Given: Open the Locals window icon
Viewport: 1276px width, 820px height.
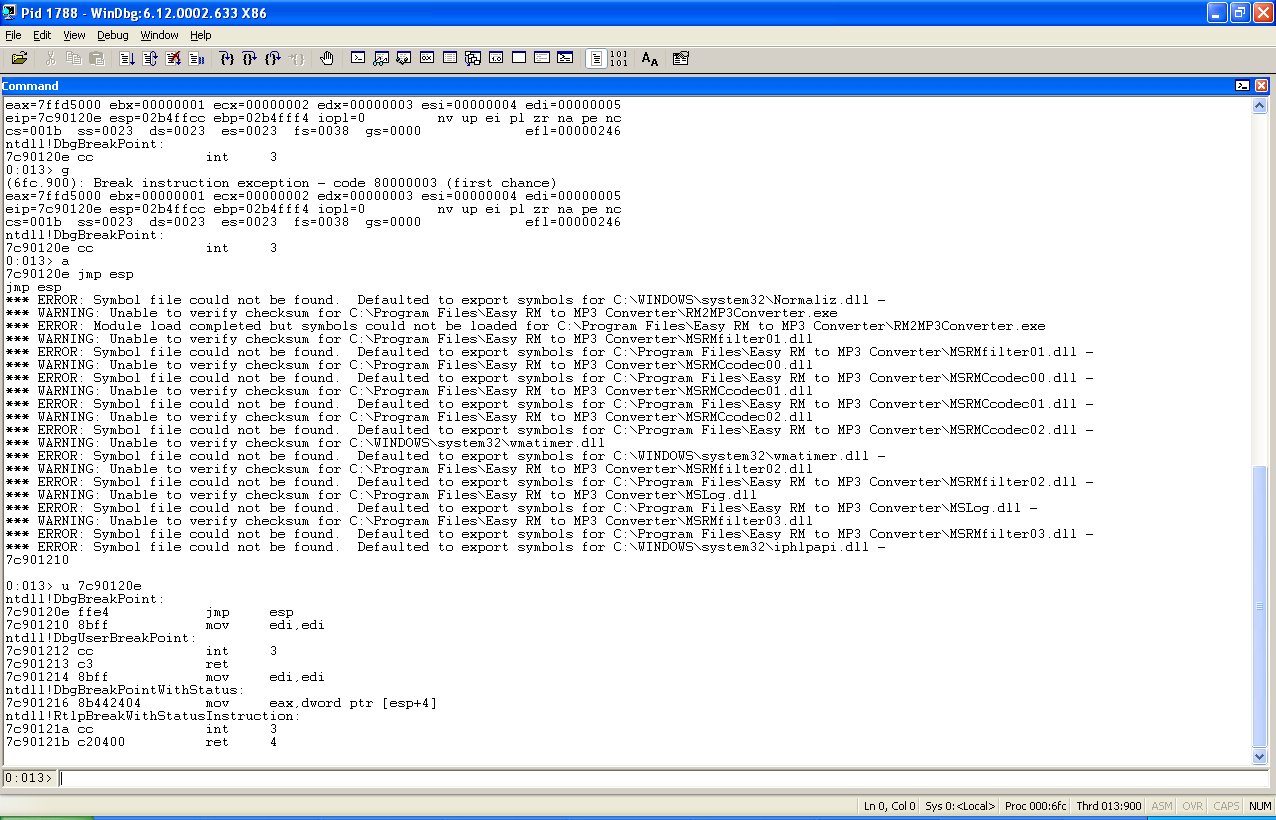Looking at the screenshot, I should point(404,59).
